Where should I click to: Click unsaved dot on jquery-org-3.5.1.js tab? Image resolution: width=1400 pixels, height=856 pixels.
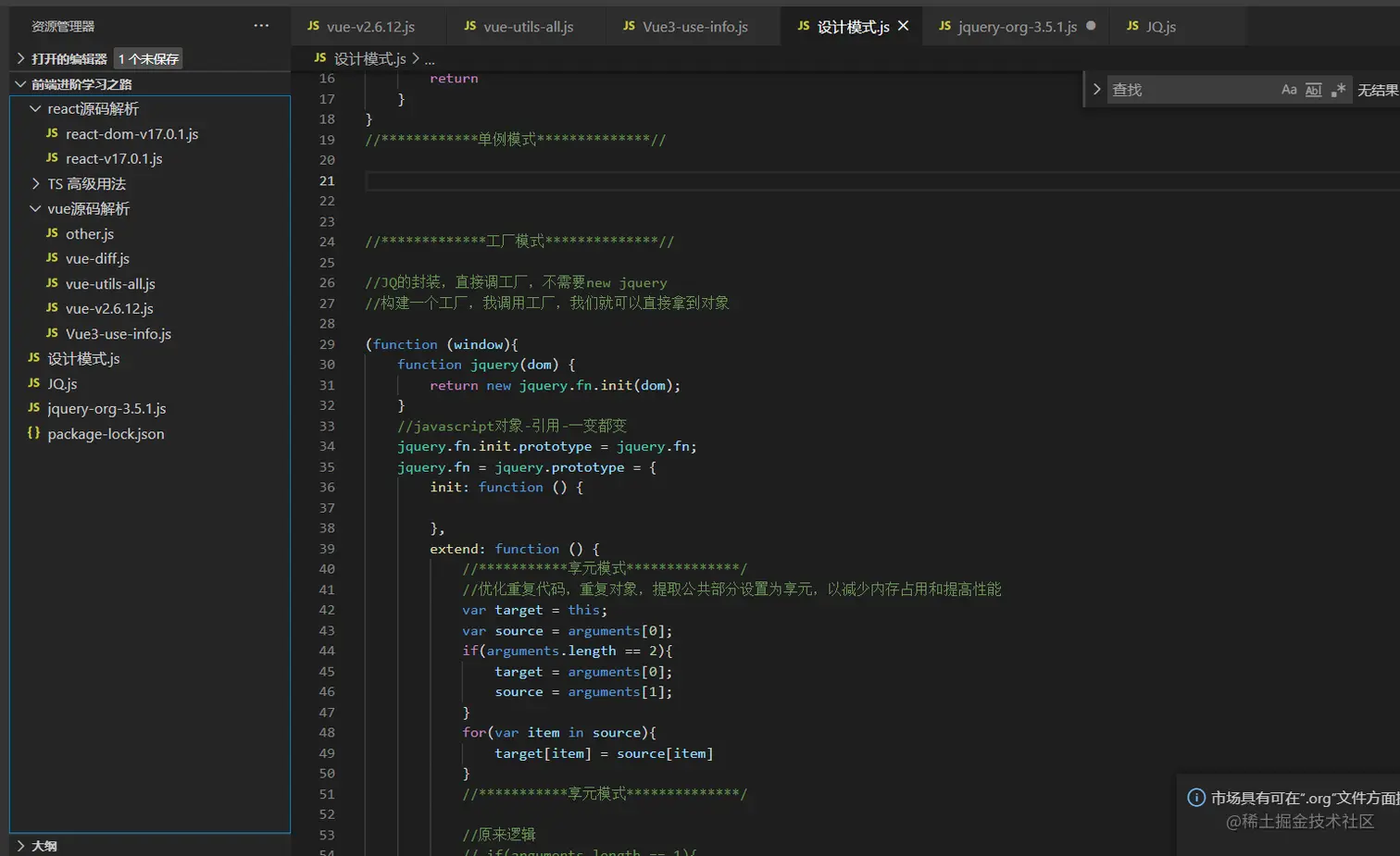pos(1091,26)
